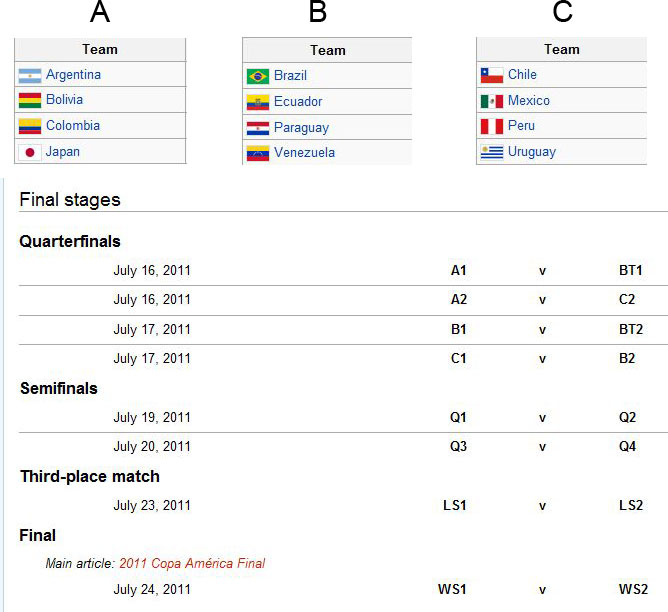Viewport: 668px width, 612px height.
Task: Click the Mexico flag icon
Action: [492, 101]
